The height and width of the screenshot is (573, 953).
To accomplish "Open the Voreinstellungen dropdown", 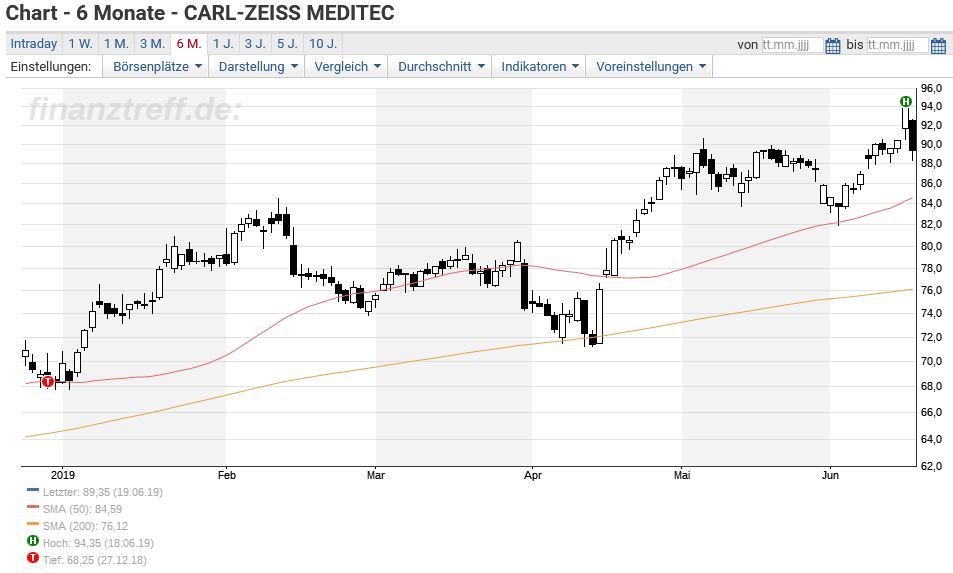I will coord(650,66).
